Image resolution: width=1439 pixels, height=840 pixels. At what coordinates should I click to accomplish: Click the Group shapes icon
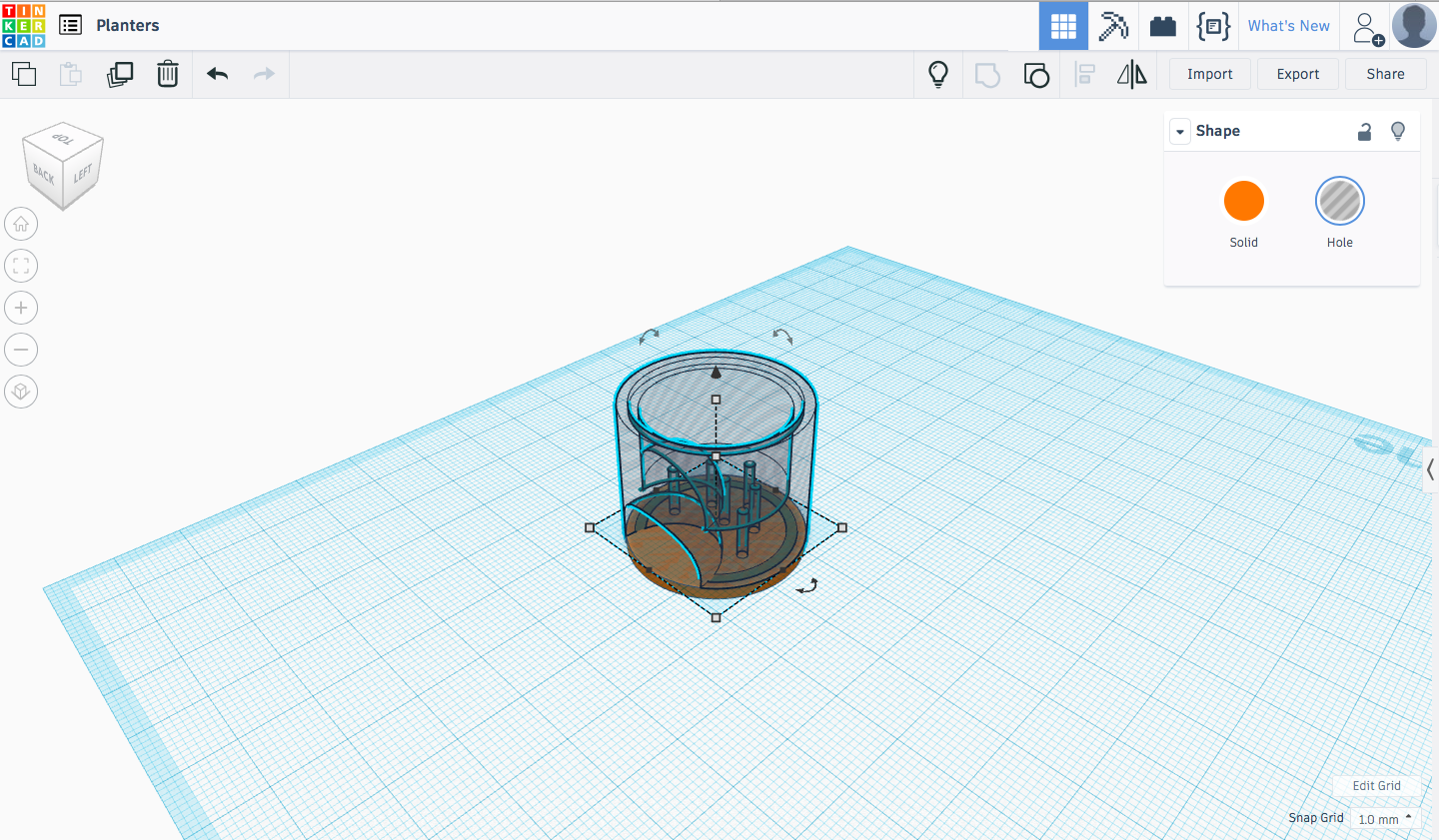[x=987, y=75]
